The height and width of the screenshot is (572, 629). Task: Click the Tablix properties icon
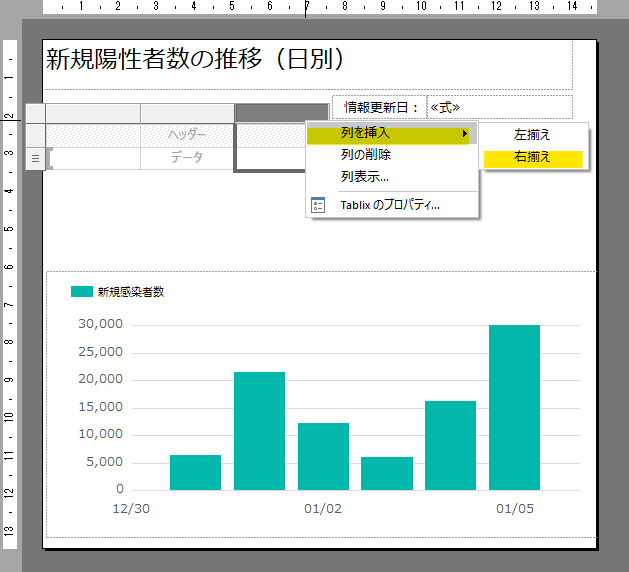point(318,205)
